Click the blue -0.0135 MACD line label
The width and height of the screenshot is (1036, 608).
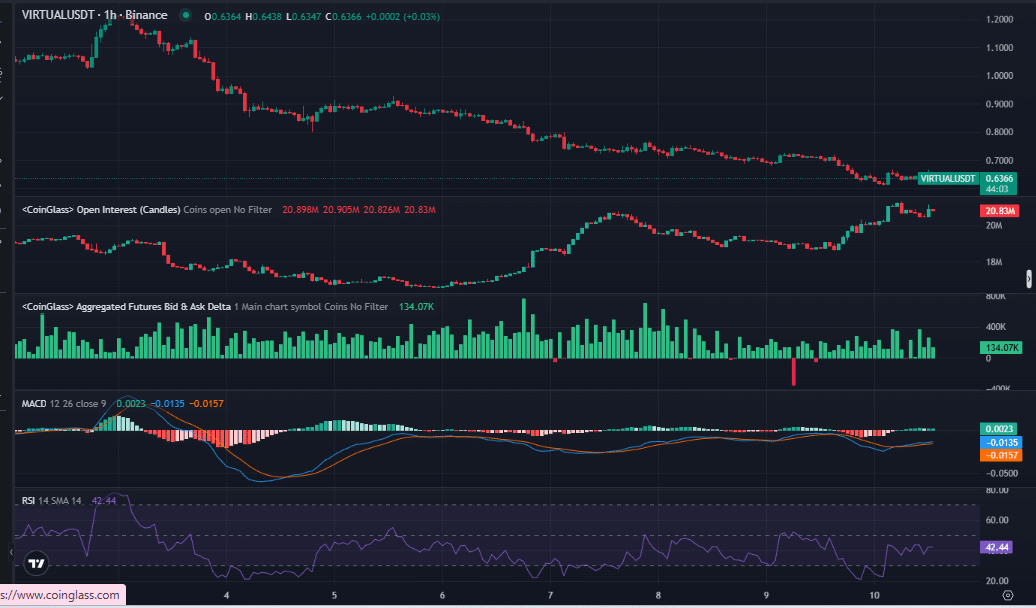[1000, 441]
